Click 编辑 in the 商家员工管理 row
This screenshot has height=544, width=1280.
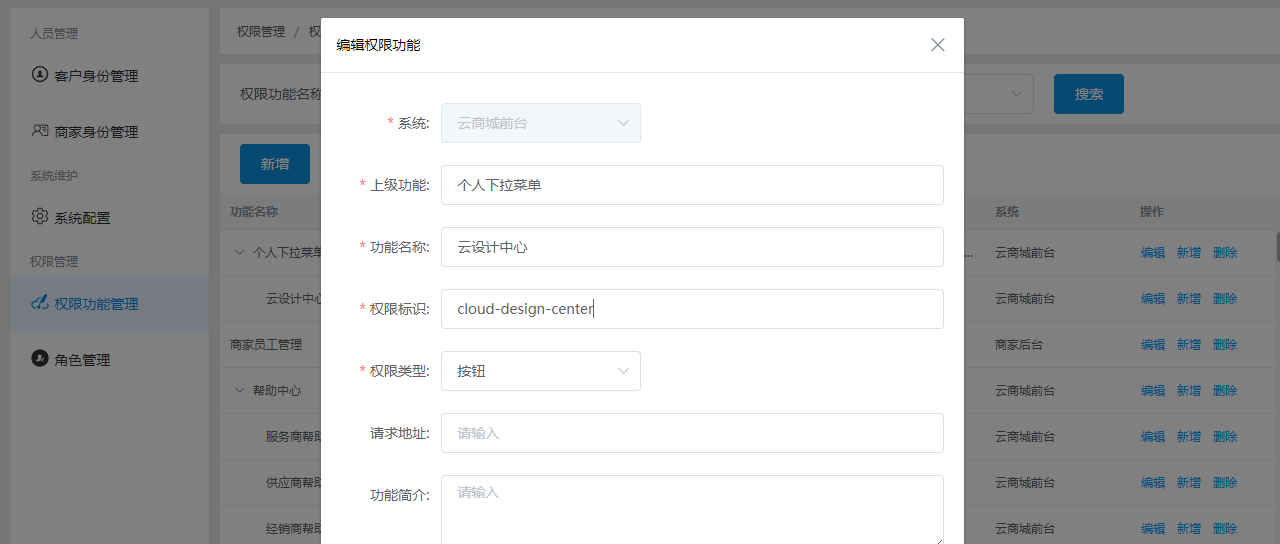pos(1153,345)
